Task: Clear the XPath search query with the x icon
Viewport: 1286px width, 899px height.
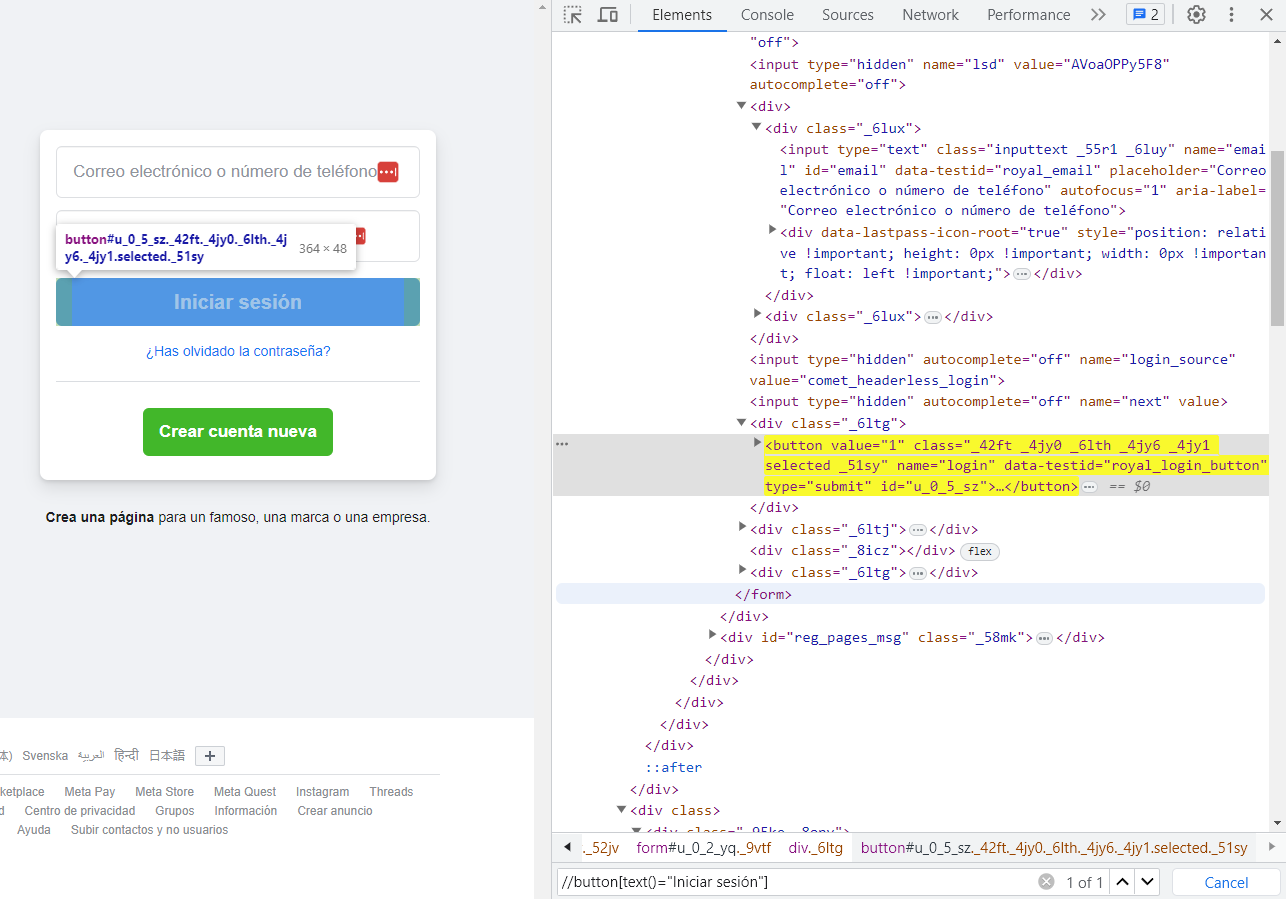Action: [1046, 881]
